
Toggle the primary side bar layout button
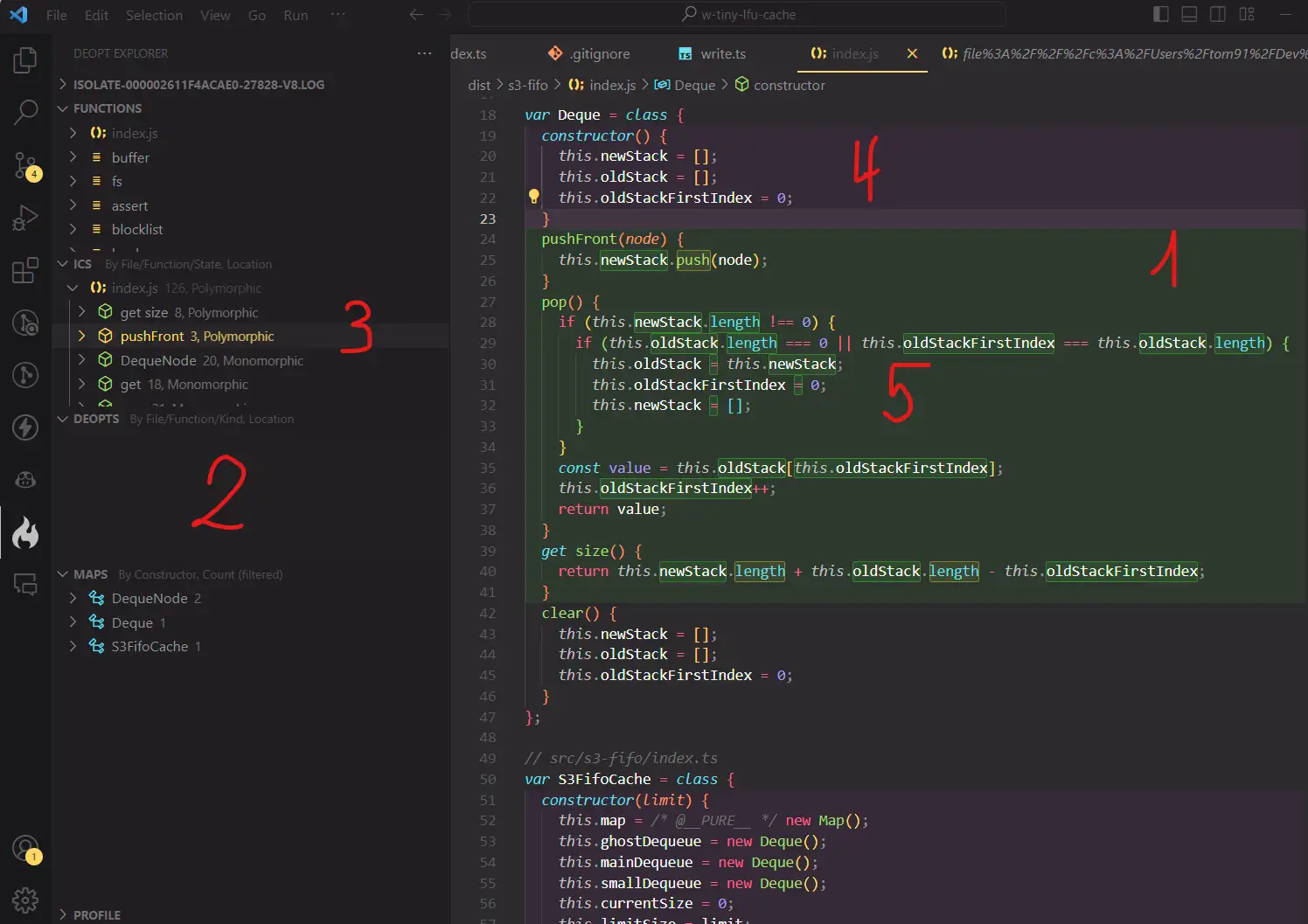1161,14
